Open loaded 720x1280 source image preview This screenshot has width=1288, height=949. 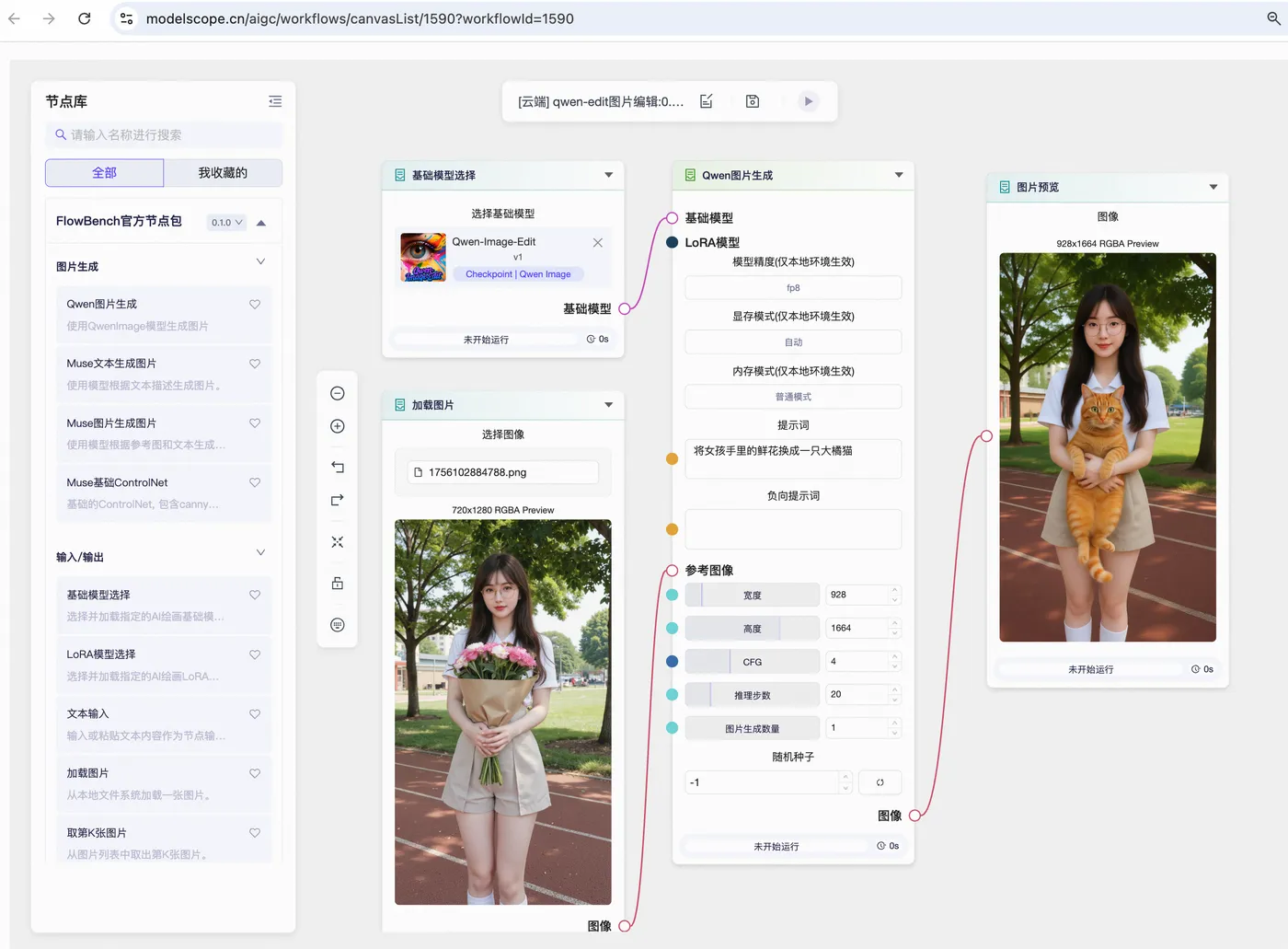pyautogui.click(x=503, y=712)
